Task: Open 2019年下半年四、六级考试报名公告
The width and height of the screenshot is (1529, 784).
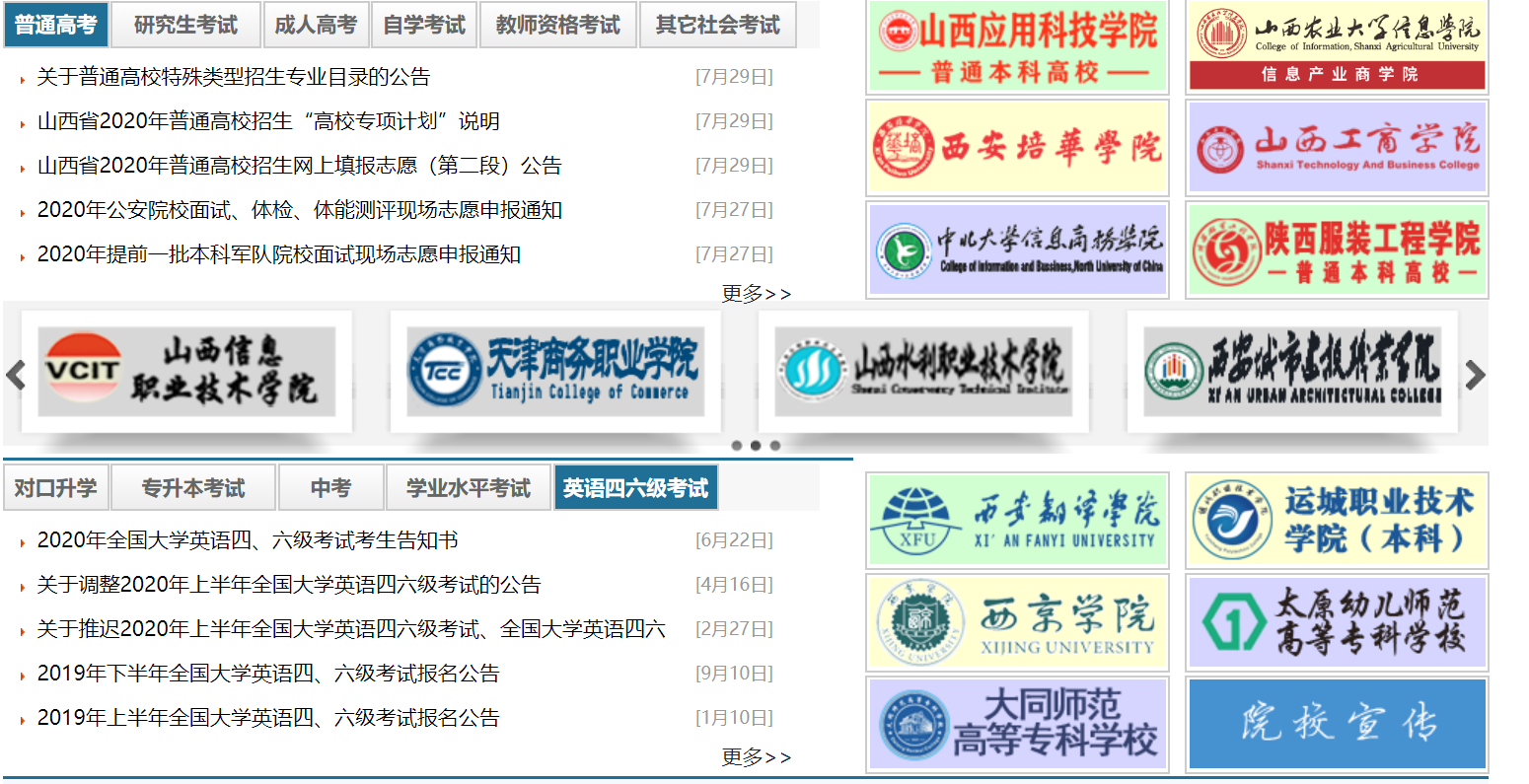Action: click(x=268, y=674)
